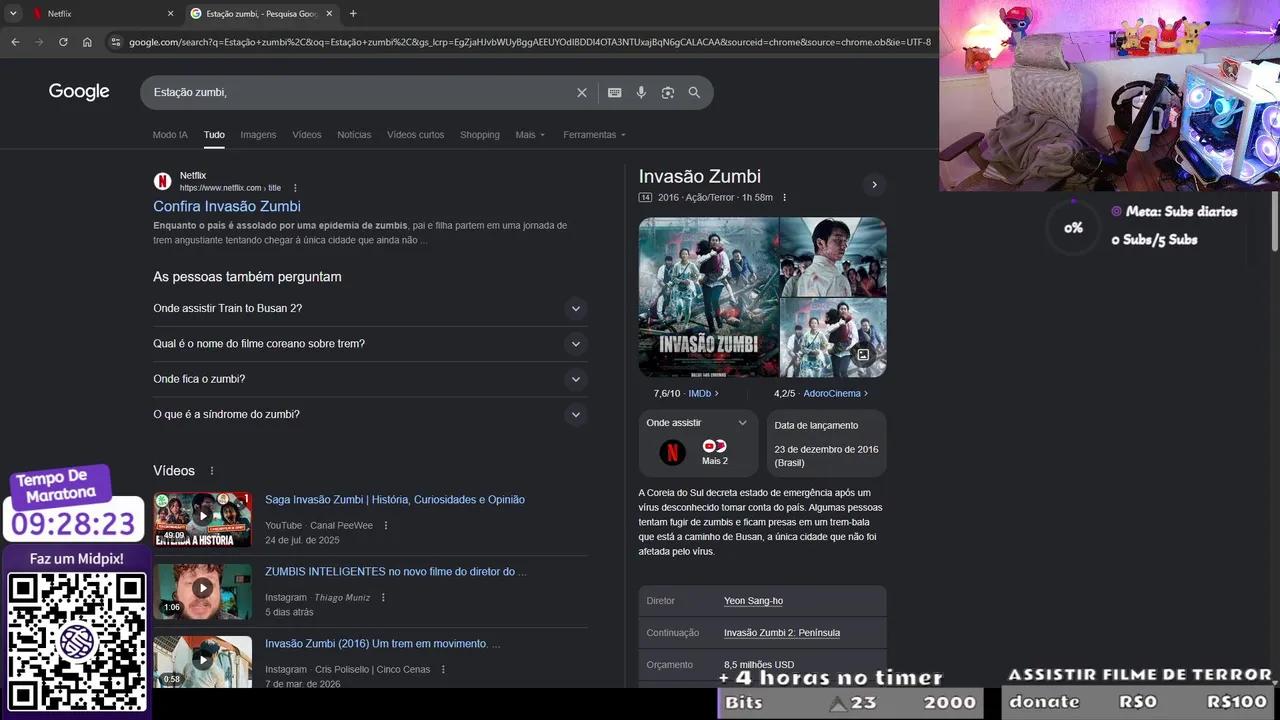Open a new browser tab
The width and height of the screenshot is (1280, 720).
point(353,14)
